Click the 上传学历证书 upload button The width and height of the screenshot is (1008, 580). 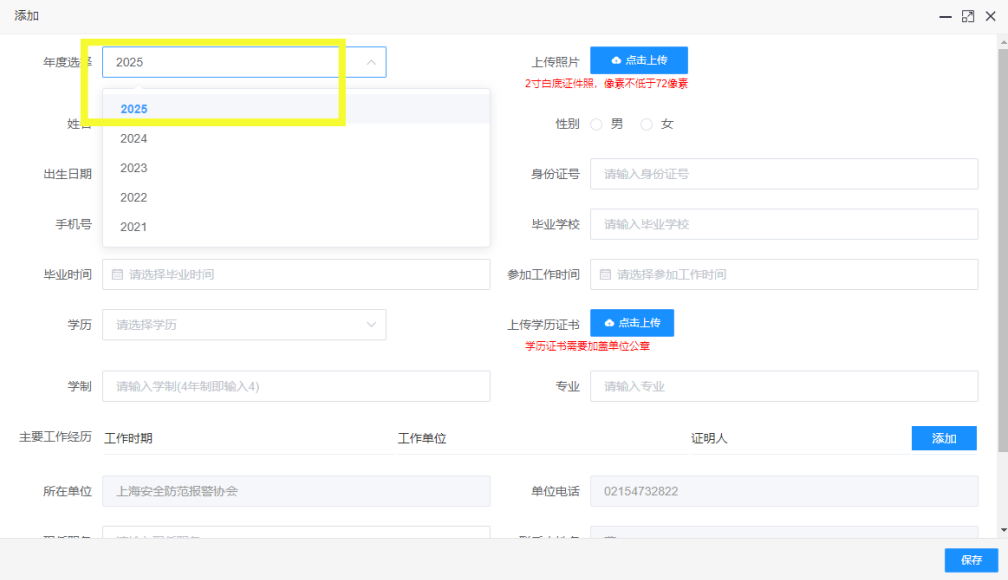[x=631, y=323]
